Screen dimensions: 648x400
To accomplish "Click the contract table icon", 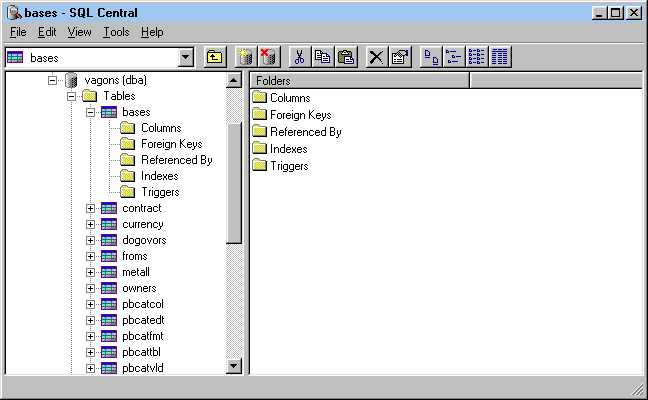I will [109, 208].
